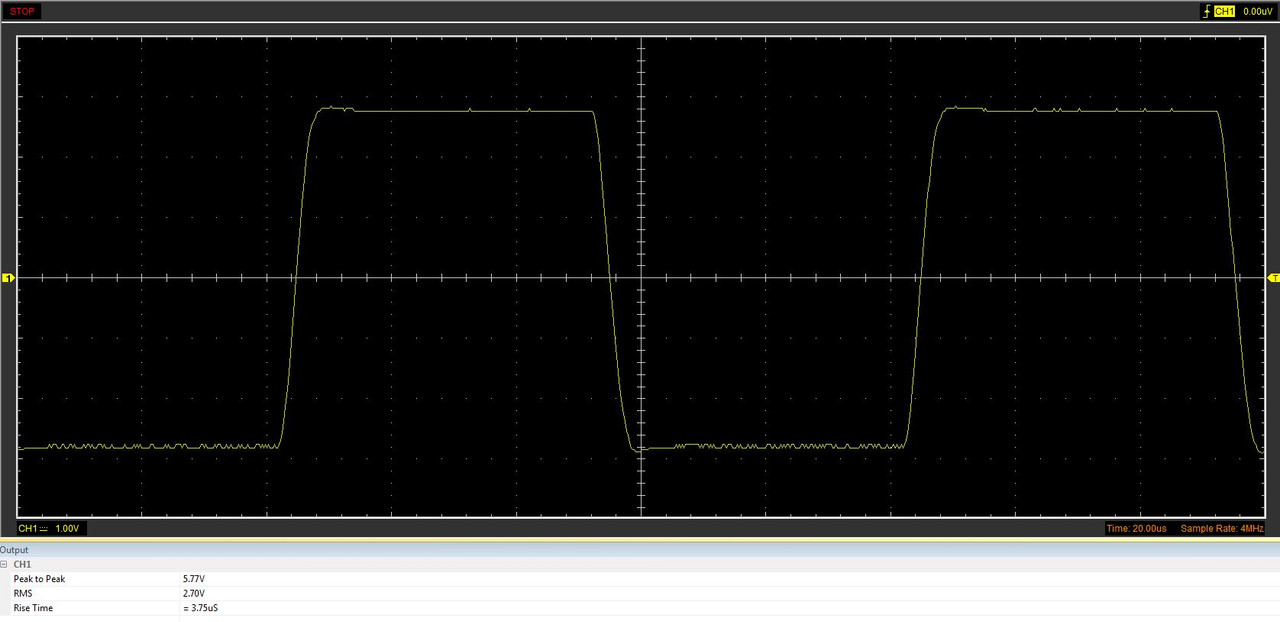1280x622 pixels.
Task: Click the Sample Rate: 4MHz readout
Action: 1222,528
